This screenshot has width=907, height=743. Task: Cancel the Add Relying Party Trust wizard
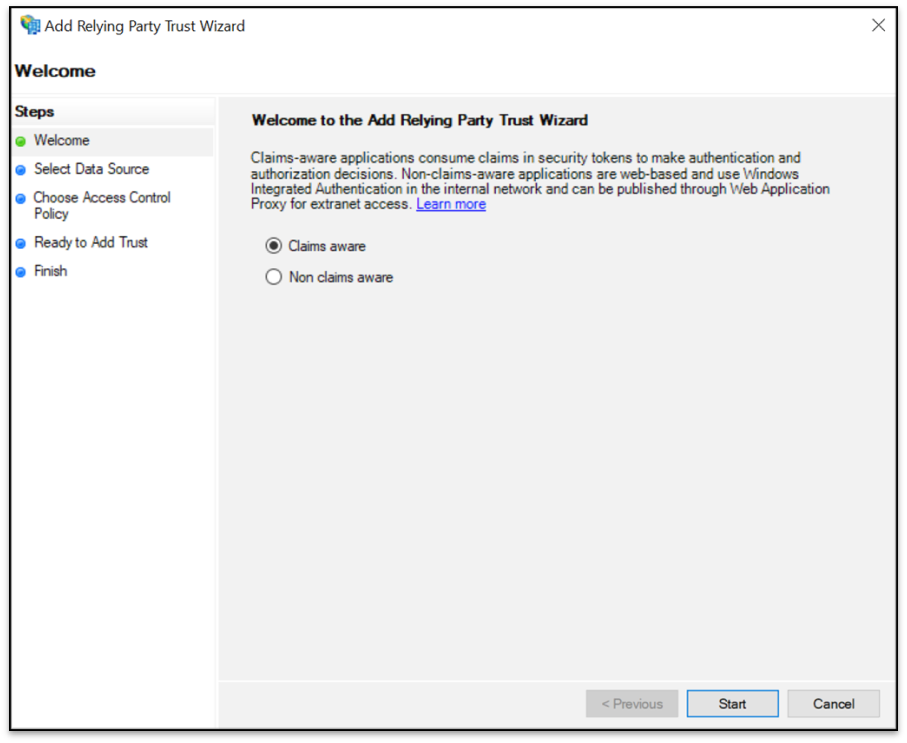(833, 703)
